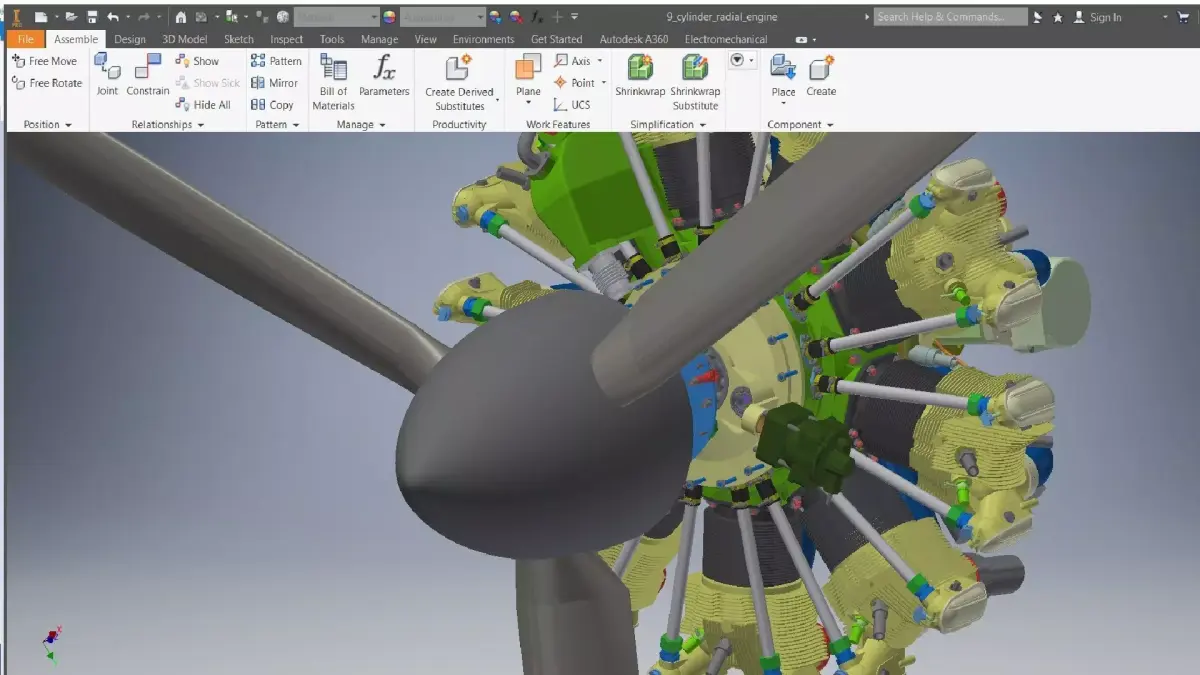
Task: Switch to the View tab
Action: (x=426, y=39)
